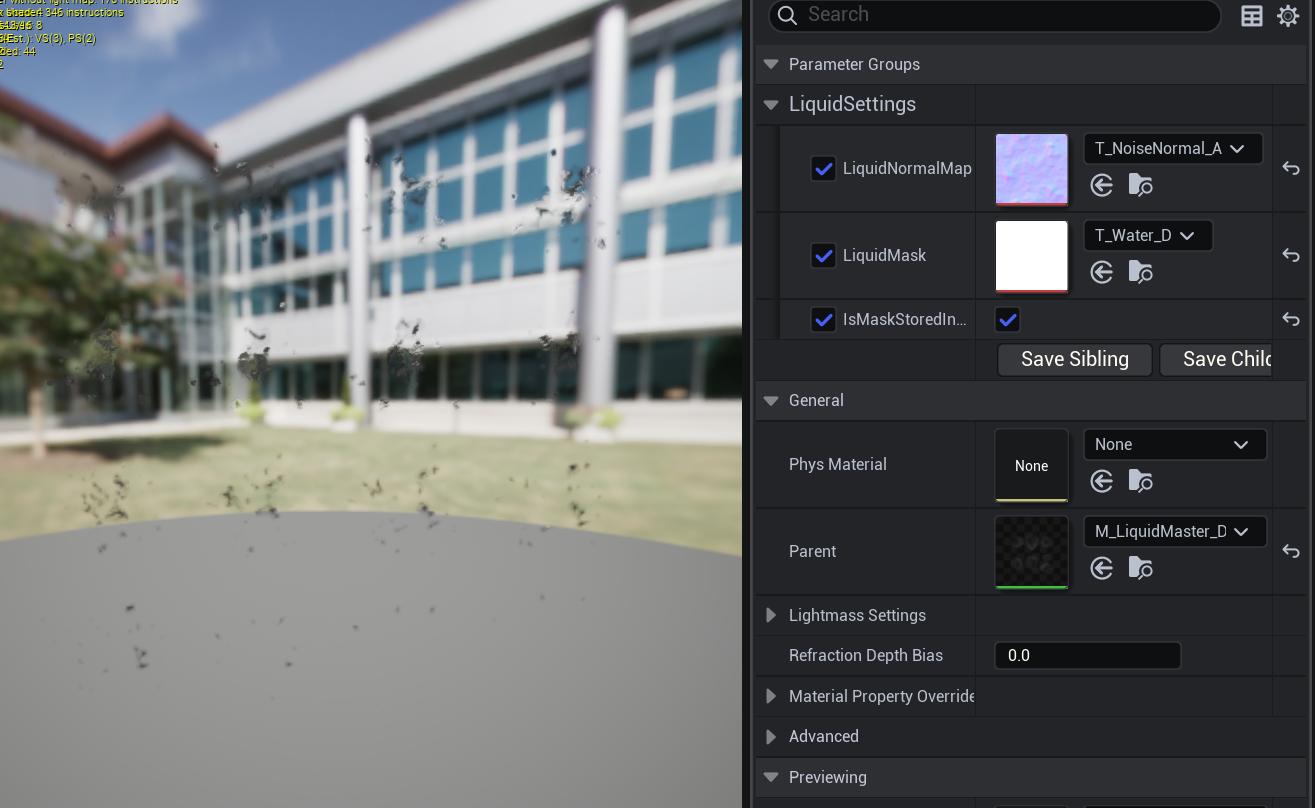Select the LiquidNormalMap texture thumbnail
The image size is (1315, 808).
point(1032,169)
